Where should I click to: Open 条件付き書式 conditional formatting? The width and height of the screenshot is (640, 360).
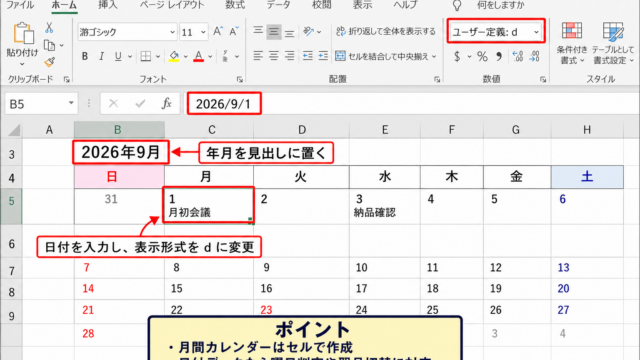tap(572, 43)
